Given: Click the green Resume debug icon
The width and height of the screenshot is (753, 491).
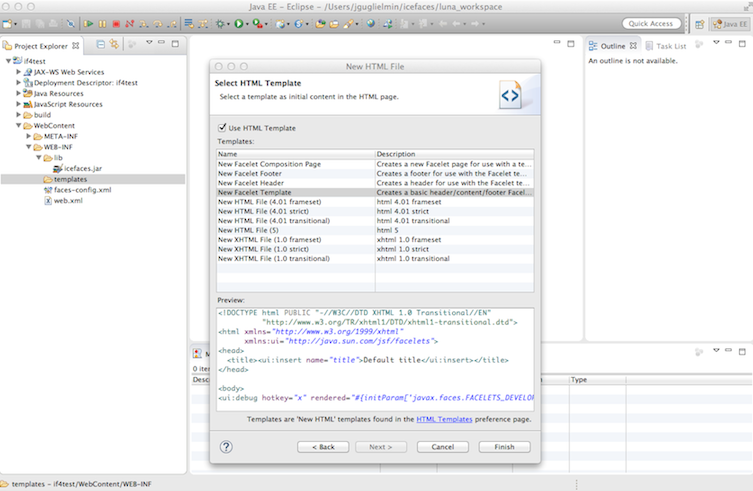Looking at the screenshot, I should click(x=89, y=23).
